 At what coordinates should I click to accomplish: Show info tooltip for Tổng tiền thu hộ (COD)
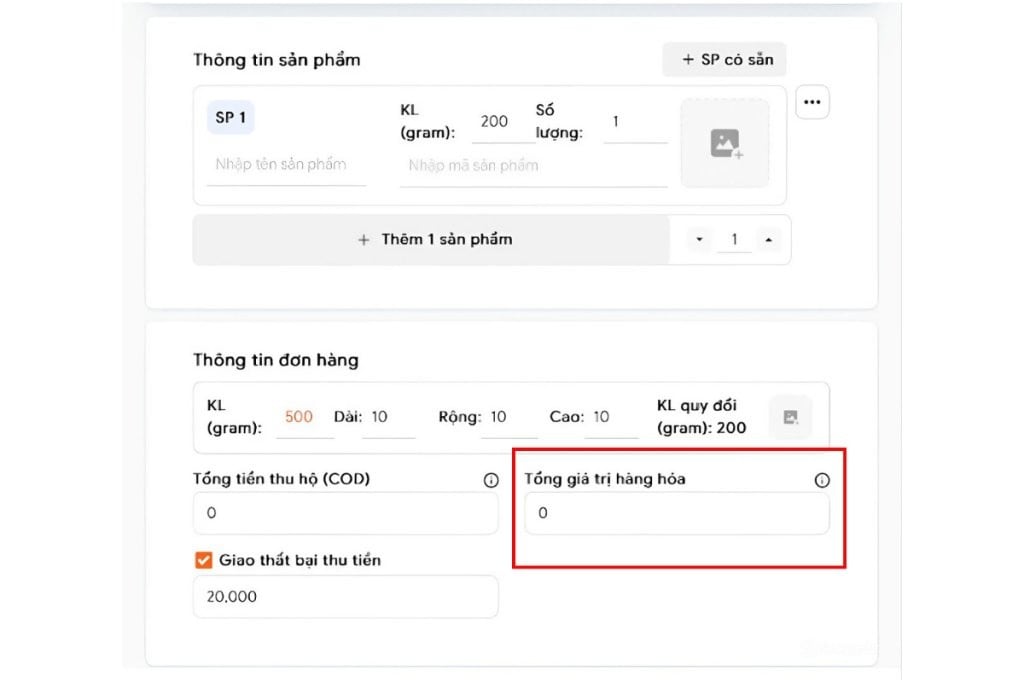491,480
